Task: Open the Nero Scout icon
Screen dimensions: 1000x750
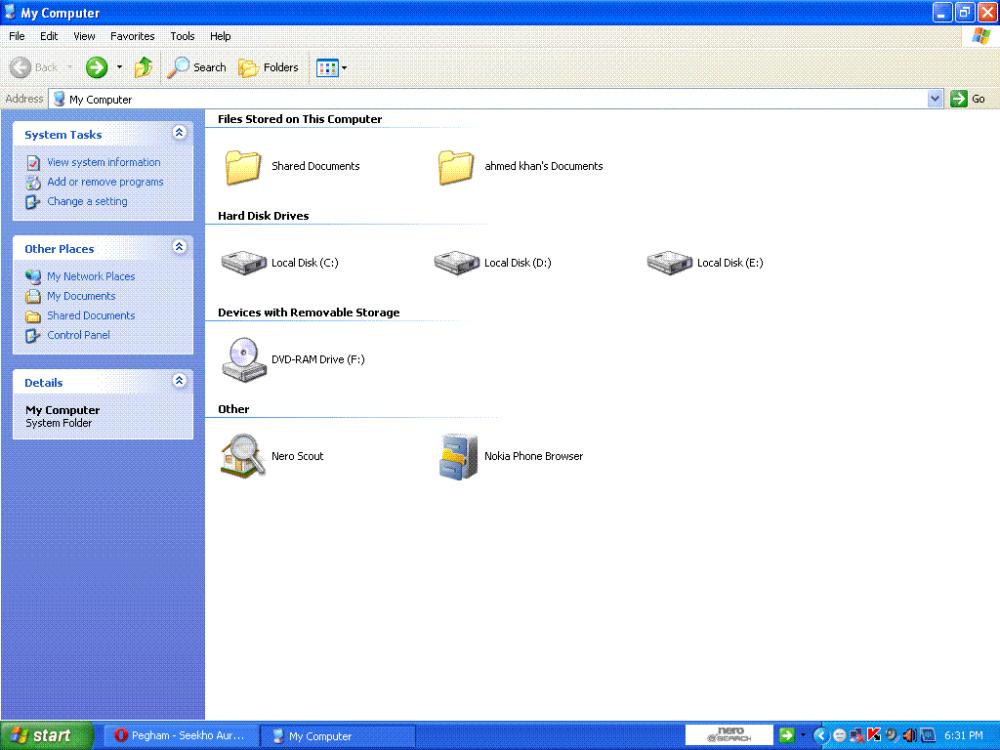Action: [243, 456]
